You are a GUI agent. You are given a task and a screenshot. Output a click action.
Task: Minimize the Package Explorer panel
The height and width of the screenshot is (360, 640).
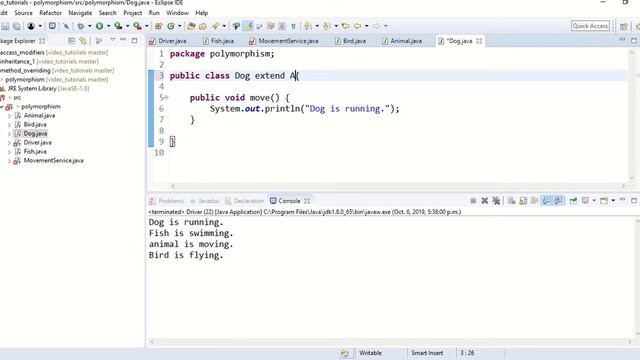(x=123, y=40)
